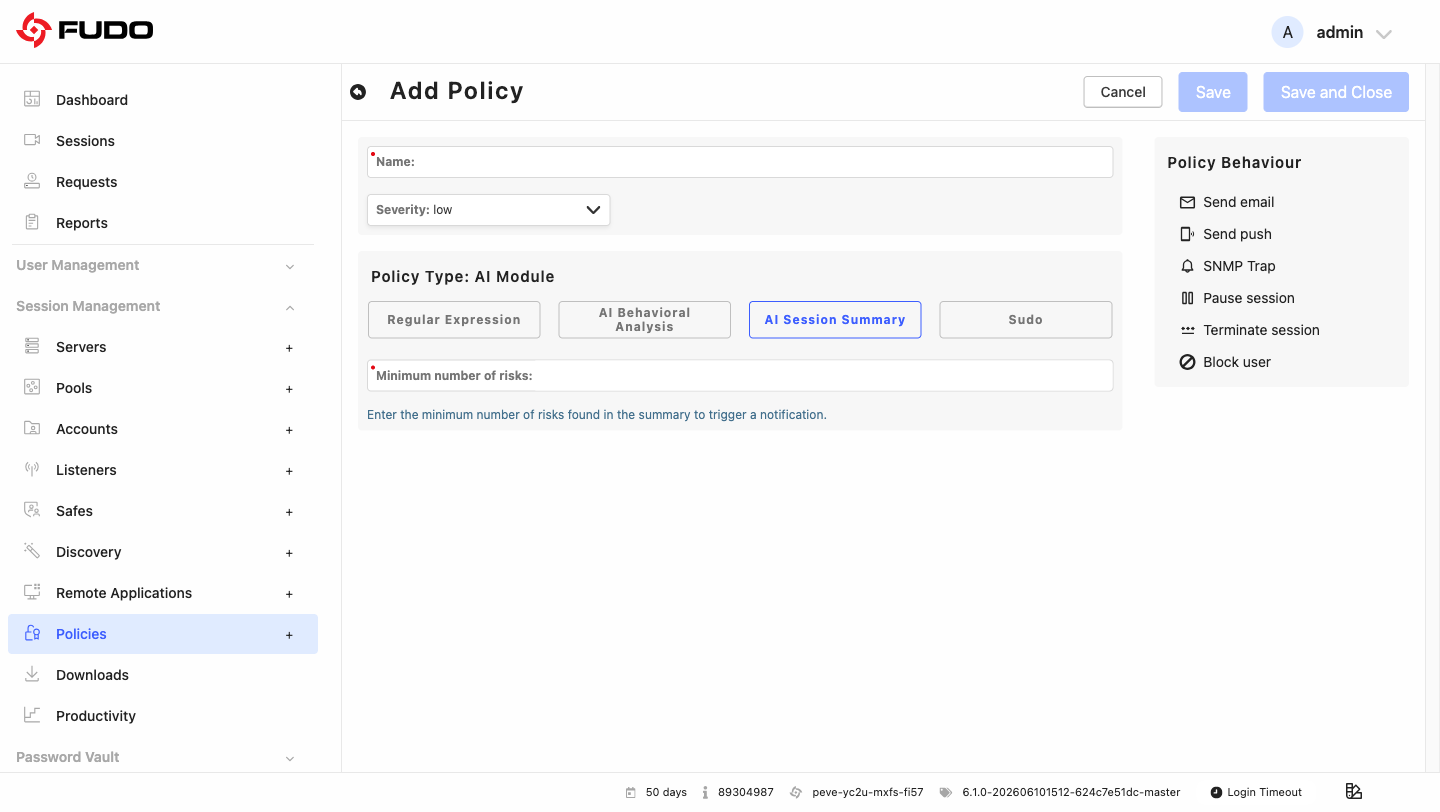The width and height of the screenshot is (1440, 812).
Task: Open the Requests page
Action: click(x=87, y=182)
